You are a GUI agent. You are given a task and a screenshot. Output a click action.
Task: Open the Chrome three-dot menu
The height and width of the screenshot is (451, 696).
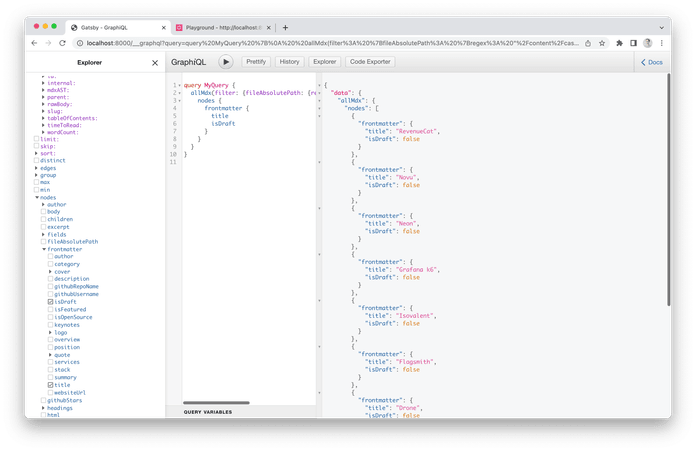coord(663,43)
